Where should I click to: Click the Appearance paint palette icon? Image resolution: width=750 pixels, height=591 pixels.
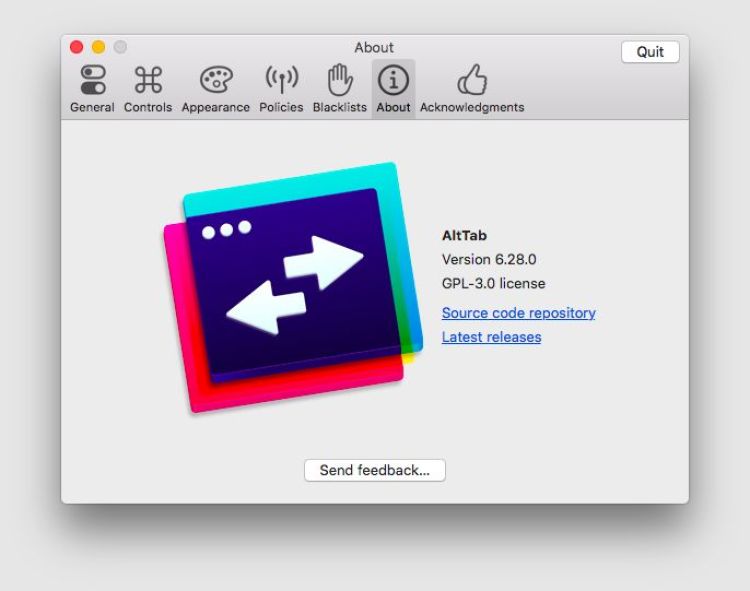216,80
